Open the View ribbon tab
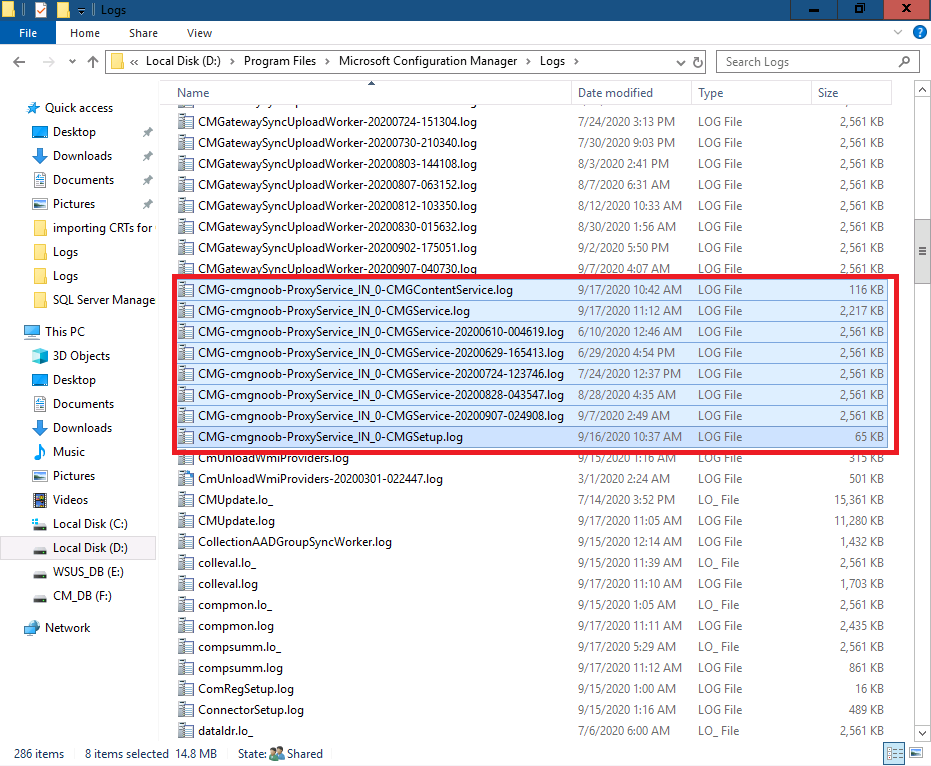The image size is (931, 766). point(199,33)
